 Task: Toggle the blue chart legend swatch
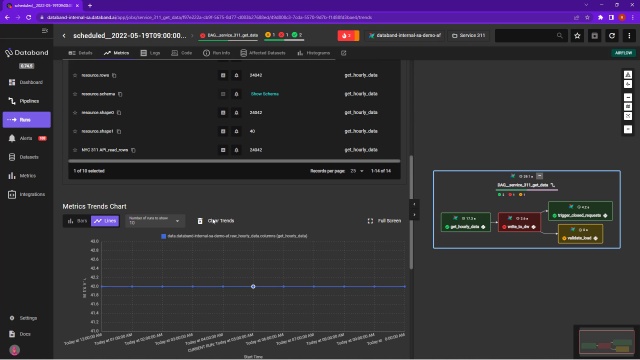[x=163, y=236]
